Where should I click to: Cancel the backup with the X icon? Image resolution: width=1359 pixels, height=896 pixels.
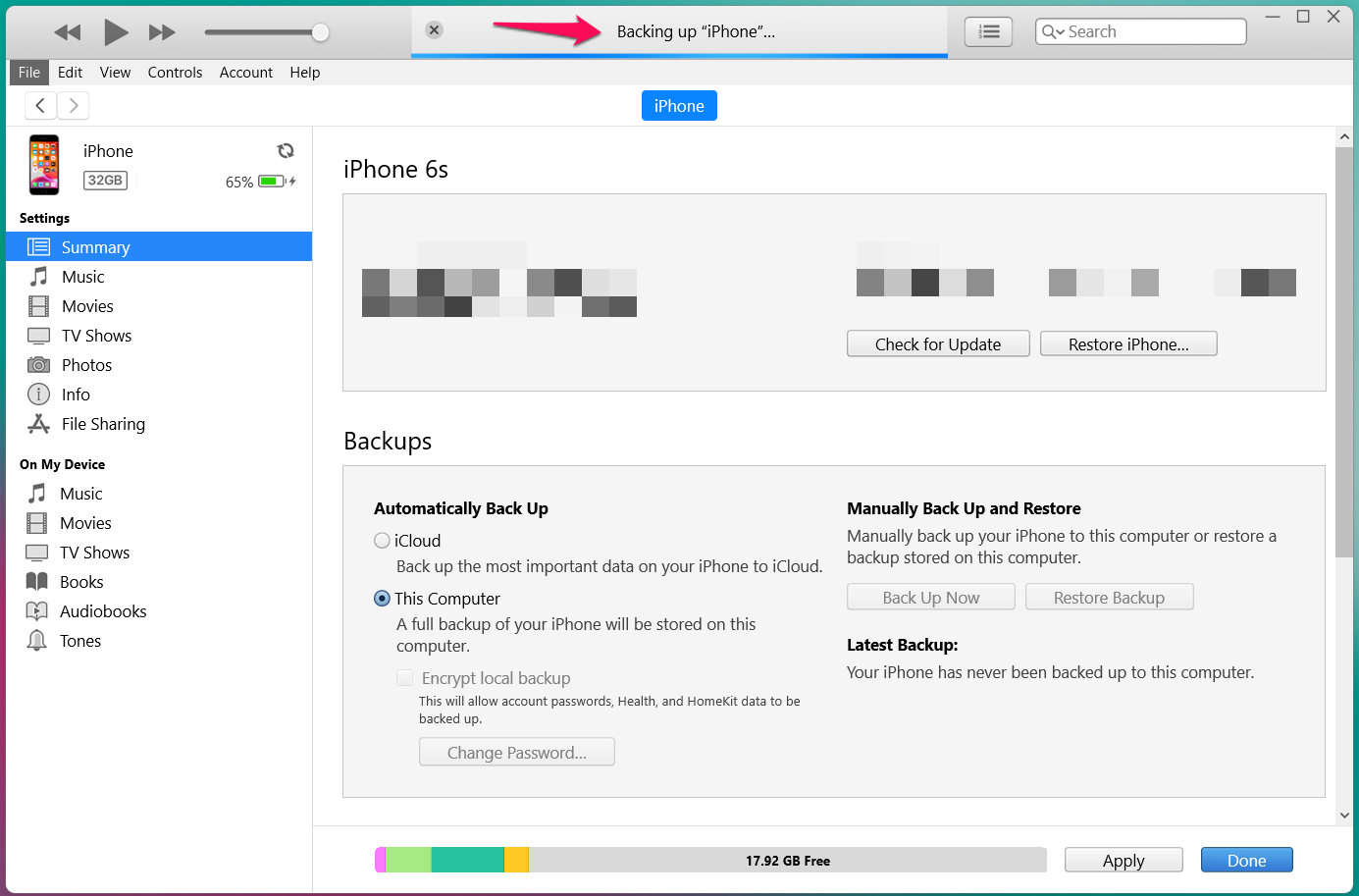pos(434,30)
